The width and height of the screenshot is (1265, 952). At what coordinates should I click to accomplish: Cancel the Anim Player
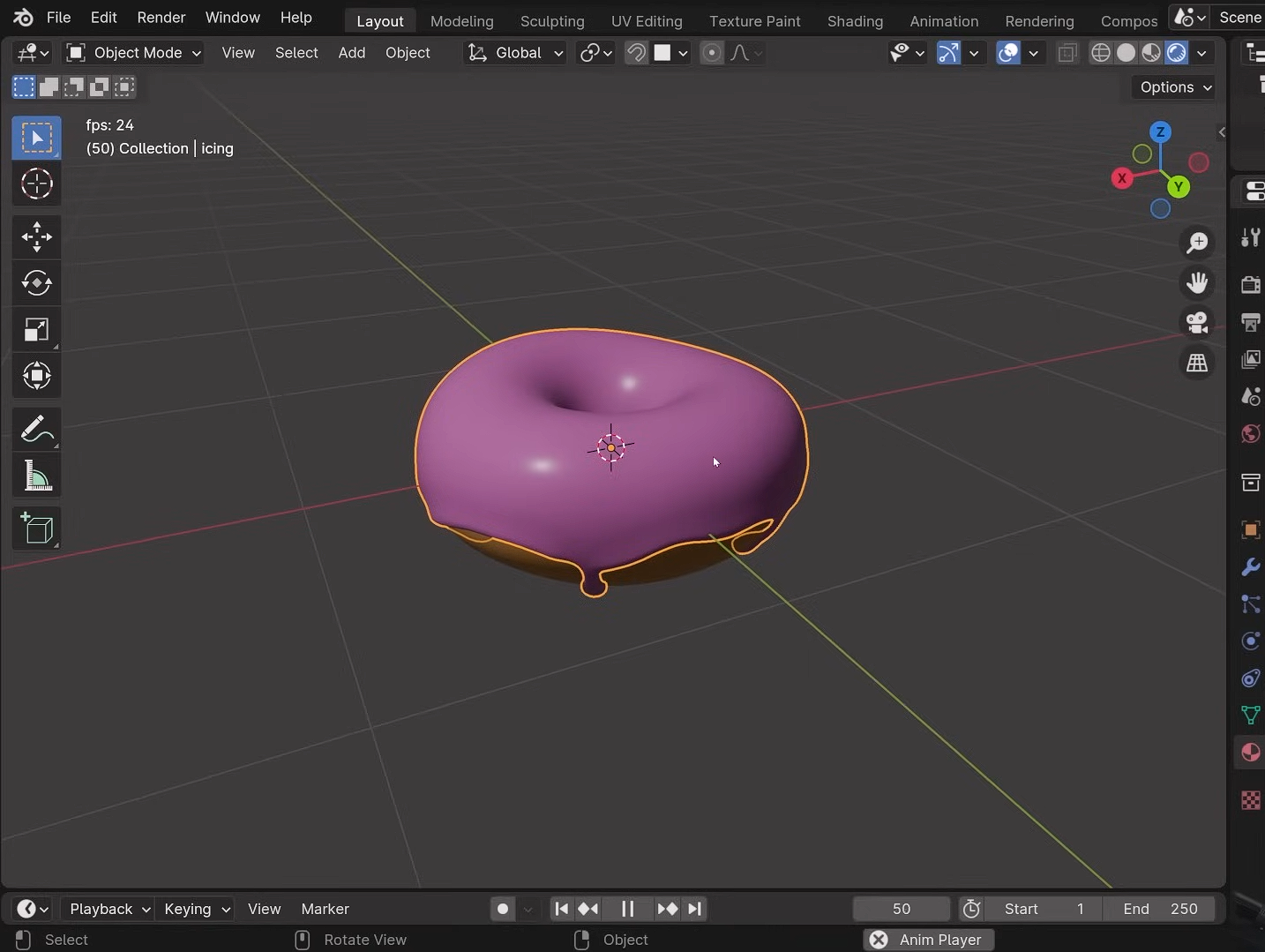(879, 940)
